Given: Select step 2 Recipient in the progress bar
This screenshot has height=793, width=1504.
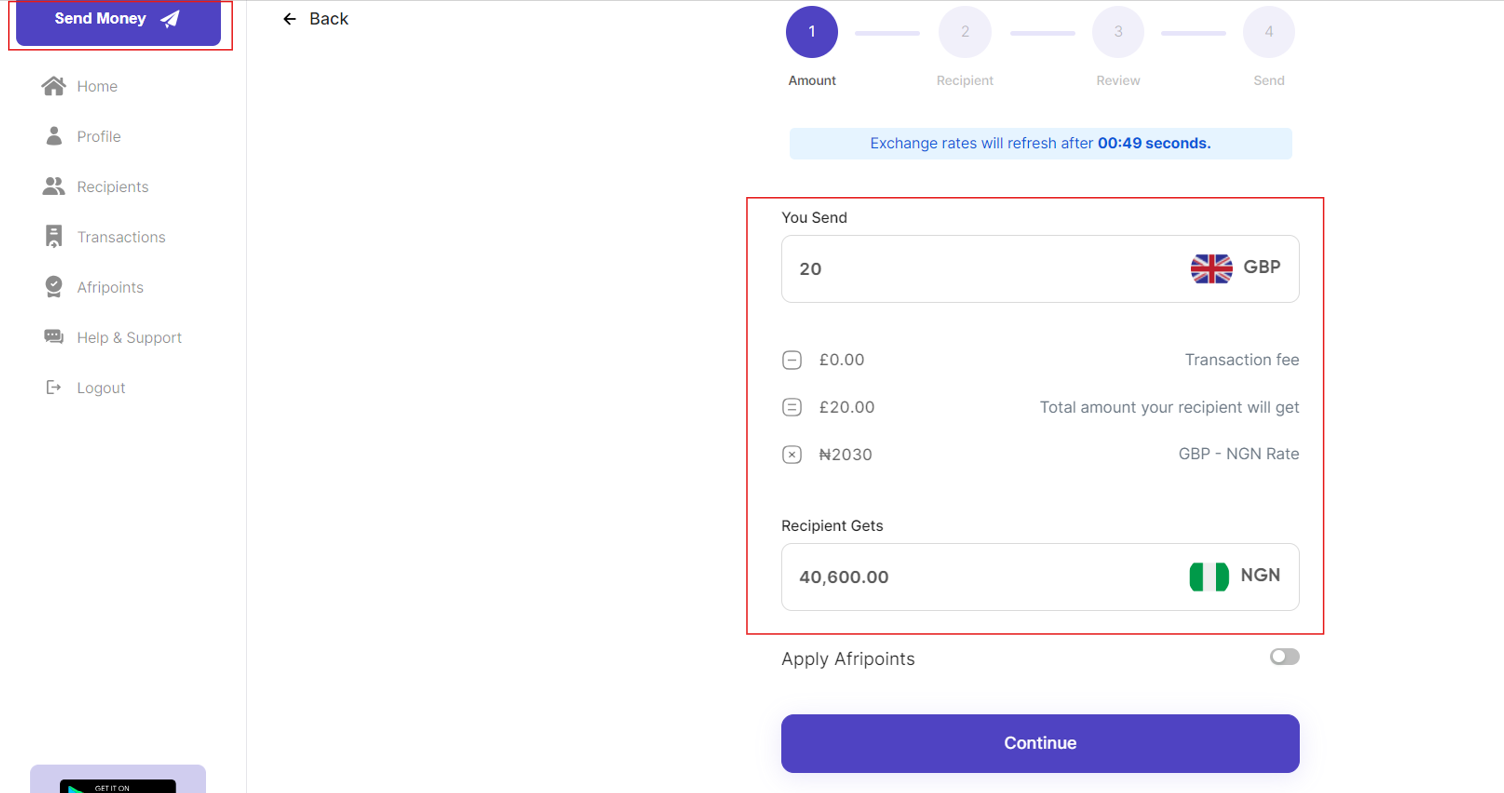Looking at the screenshot, I should 964,31.
